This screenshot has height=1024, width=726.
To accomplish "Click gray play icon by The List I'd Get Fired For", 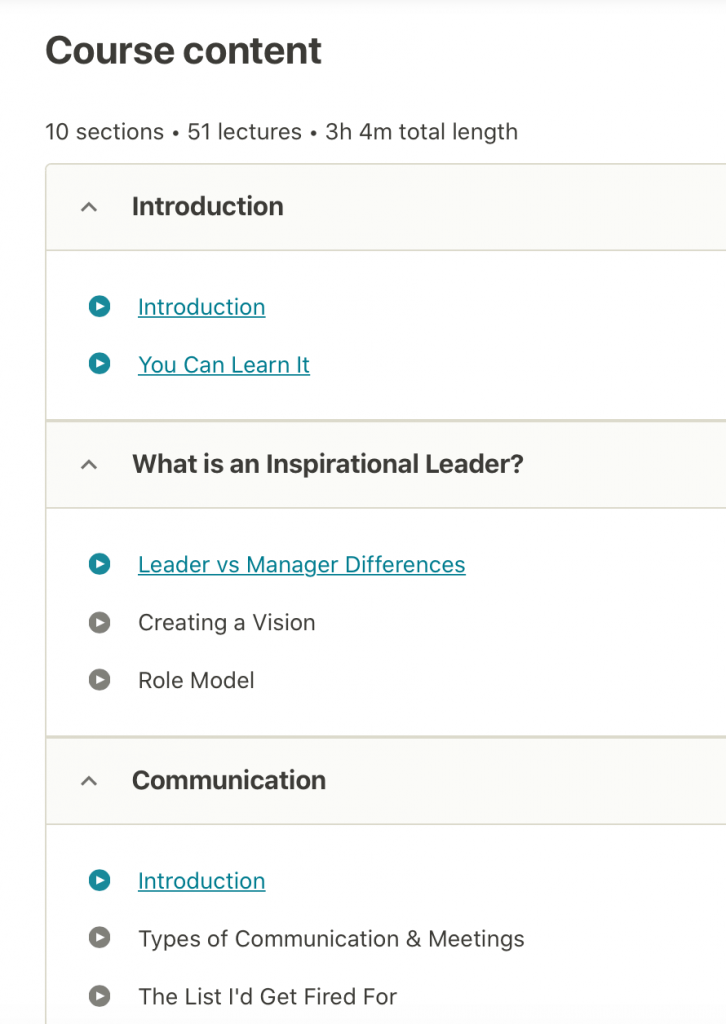I will (x=99, y=996).
